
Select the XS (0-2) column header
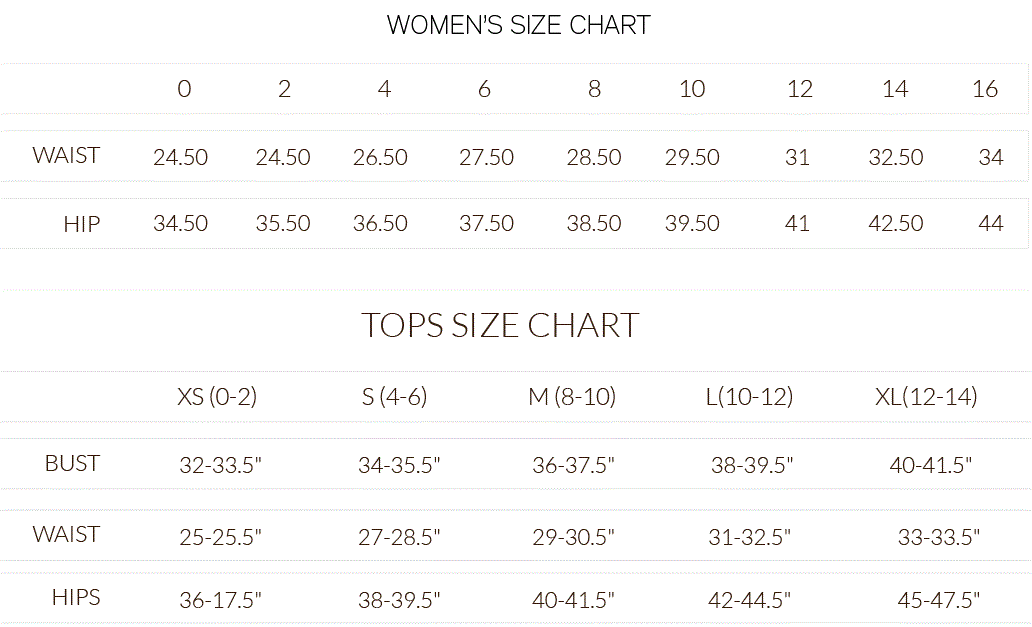(x=217, y=397)
